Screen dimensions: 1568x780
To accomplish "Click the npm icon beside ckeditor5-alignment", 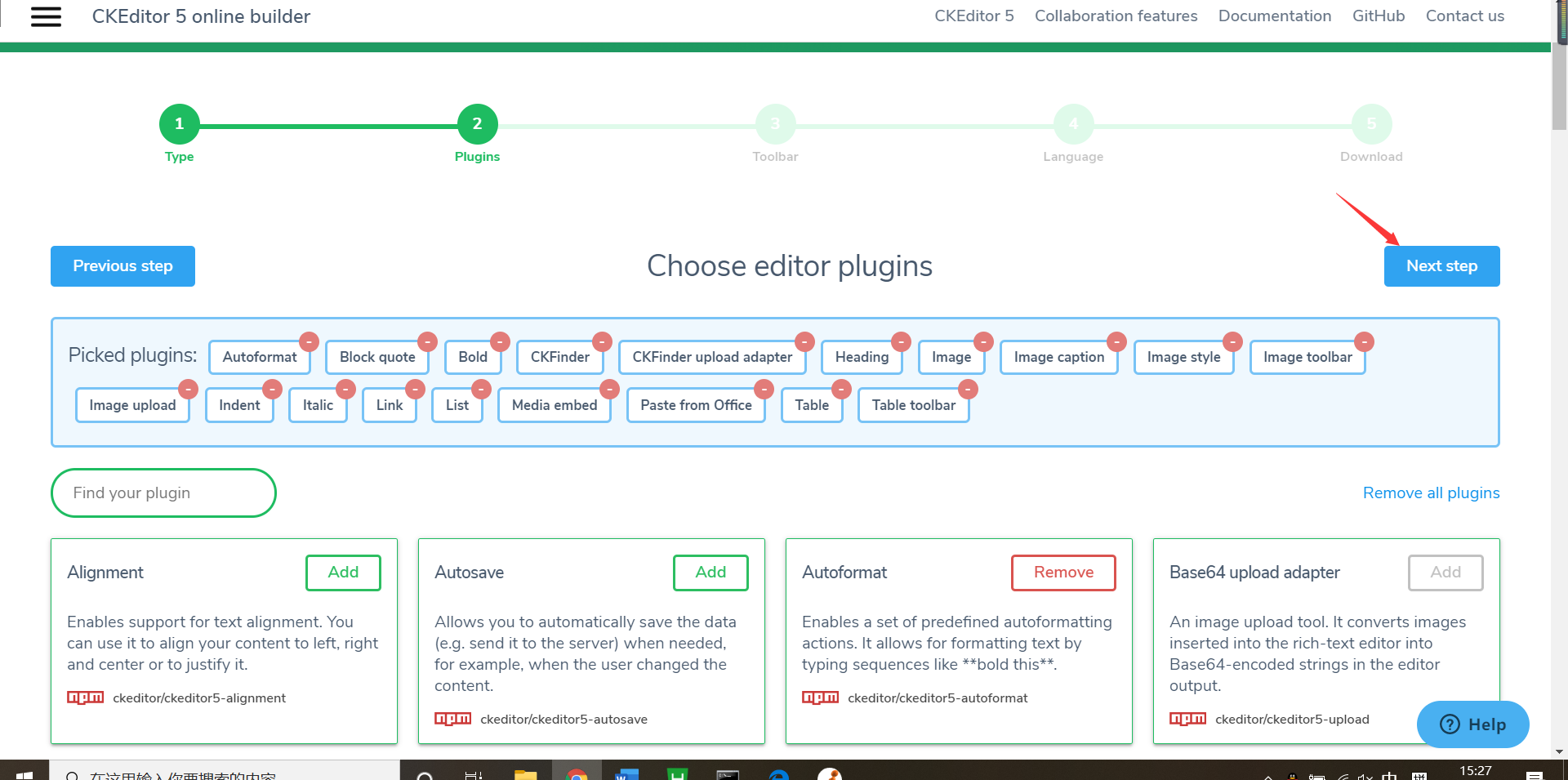I will [x=85, y=698].
